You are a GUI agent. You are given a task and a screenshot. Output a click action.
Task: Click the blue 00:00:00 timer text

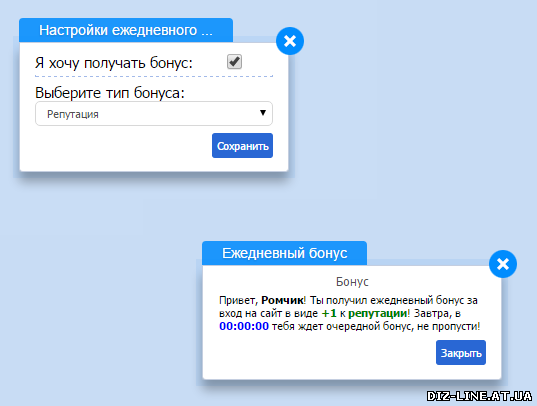pos(244,326)
